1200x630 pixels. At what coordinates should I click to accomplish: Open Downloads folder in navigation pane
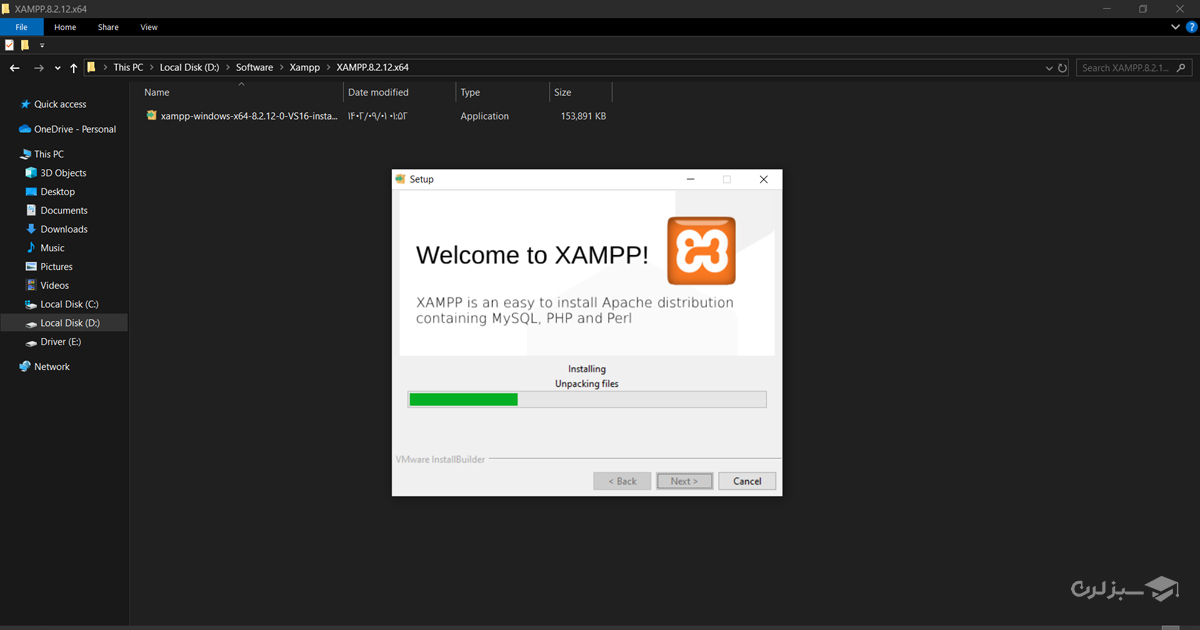(64, 229)
